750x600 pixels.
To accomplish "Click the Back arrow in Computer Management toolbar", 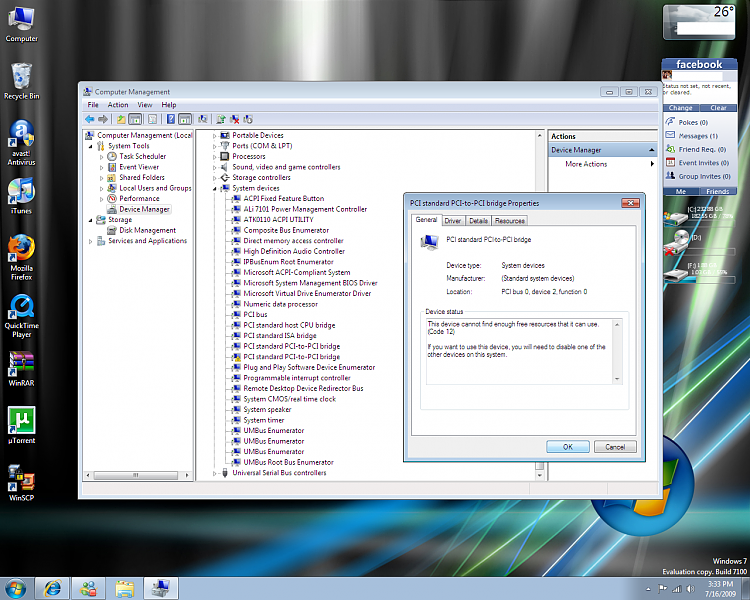I will [x=89, y=119].
